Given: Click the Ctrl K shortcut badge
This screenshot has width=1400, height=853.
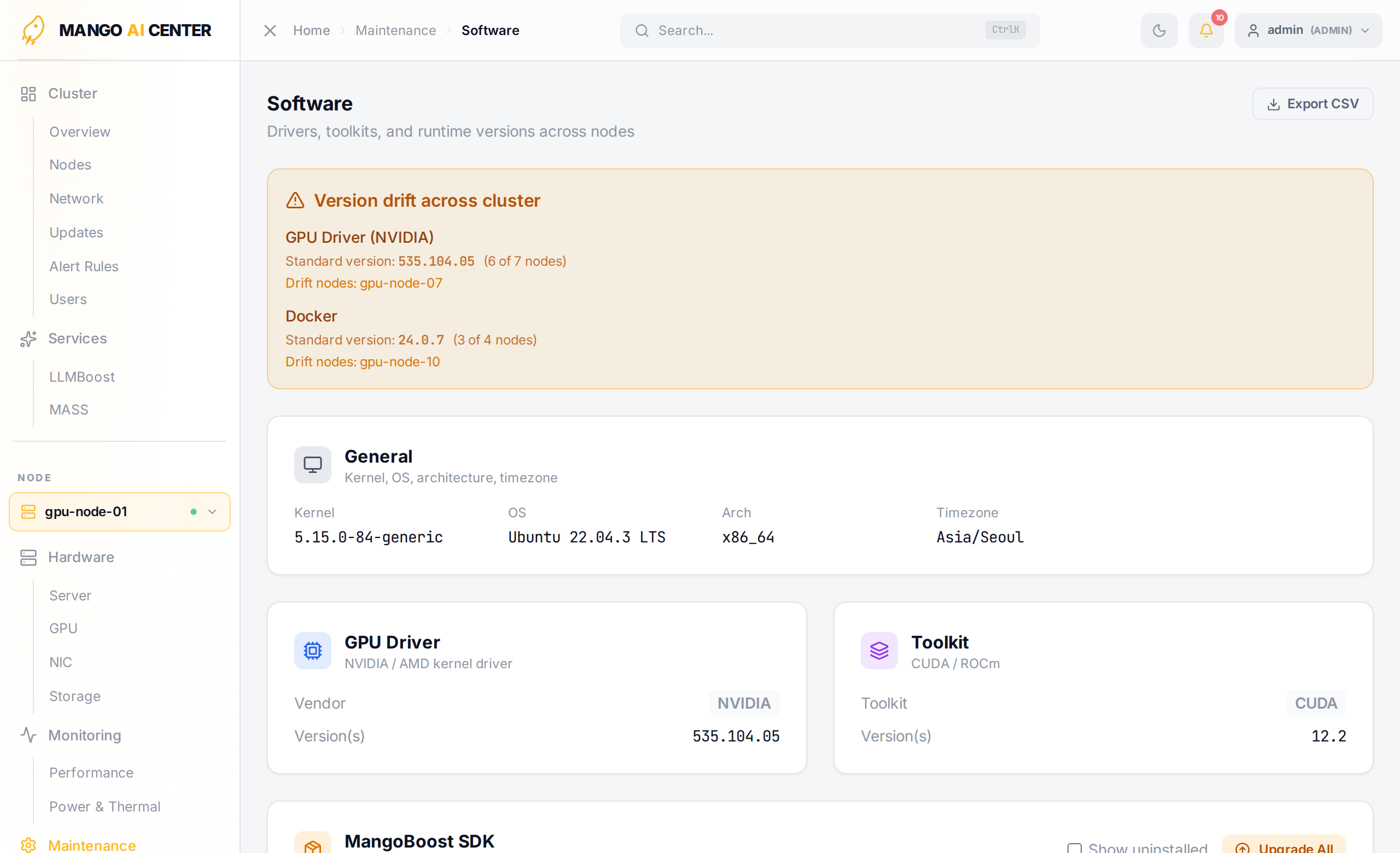Looking at the screenshot, I should tap(1005, 30).
